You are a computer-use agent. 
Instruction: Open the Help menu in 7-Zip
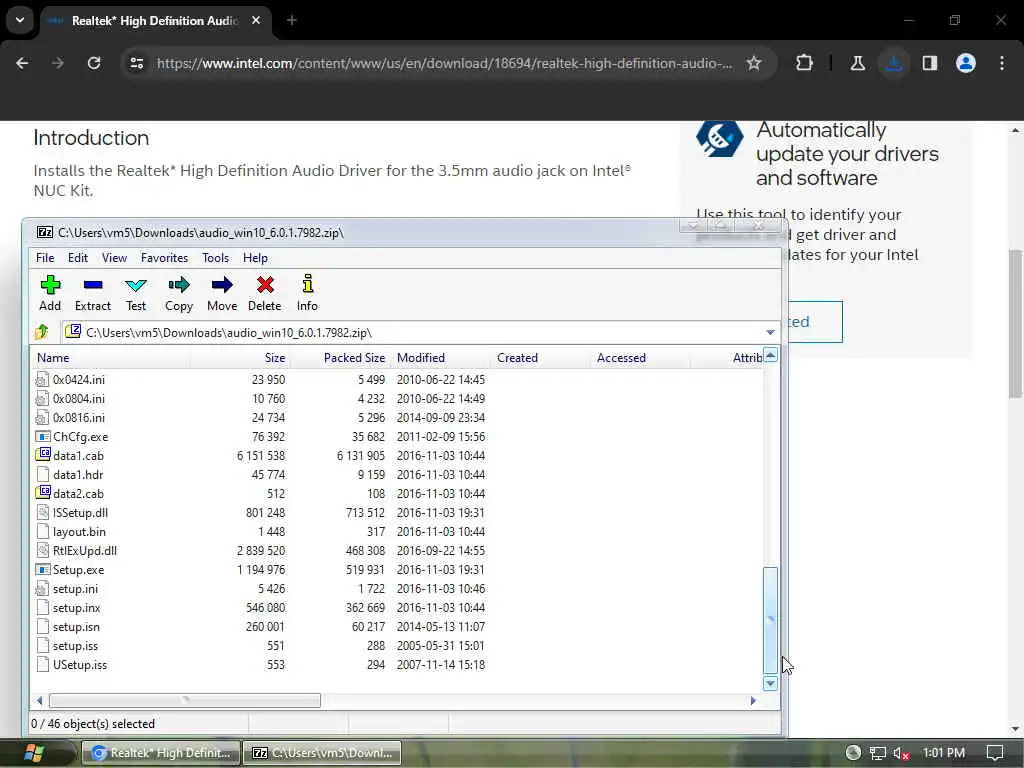click(x=255, y=258)
